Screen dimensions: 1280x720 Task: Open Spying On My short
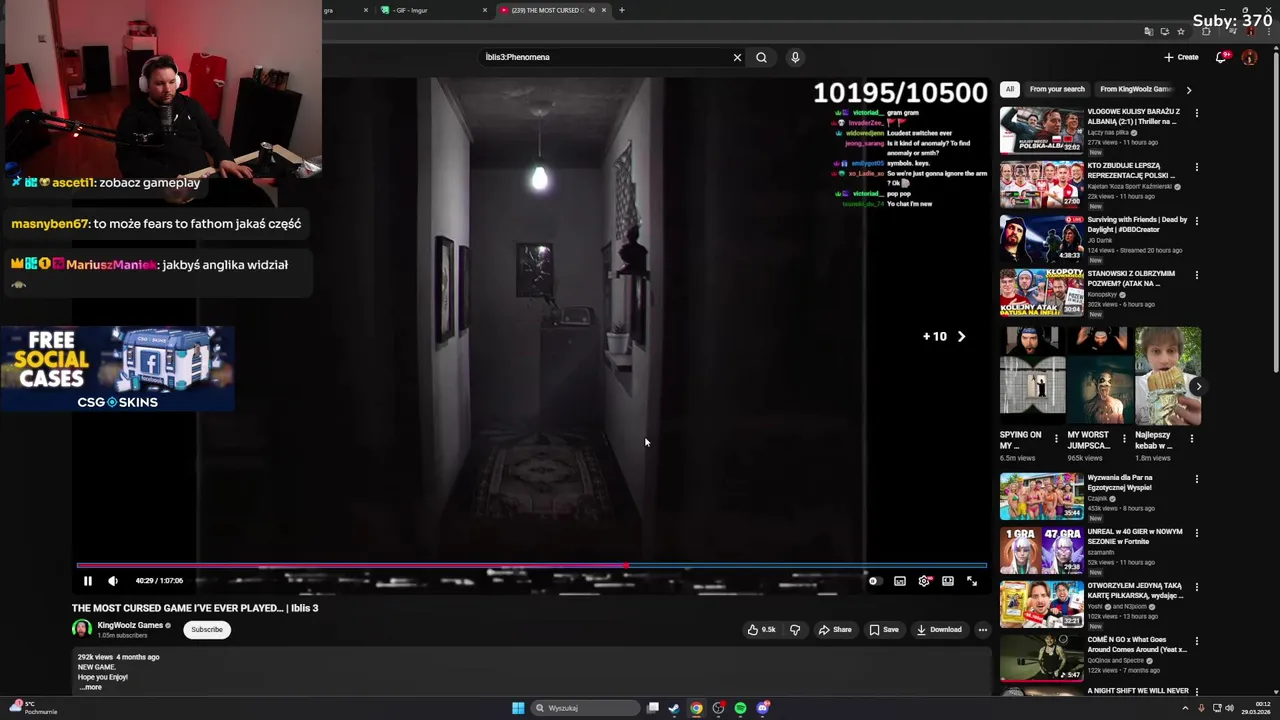pyautogui.click(x=1032, y=376)
